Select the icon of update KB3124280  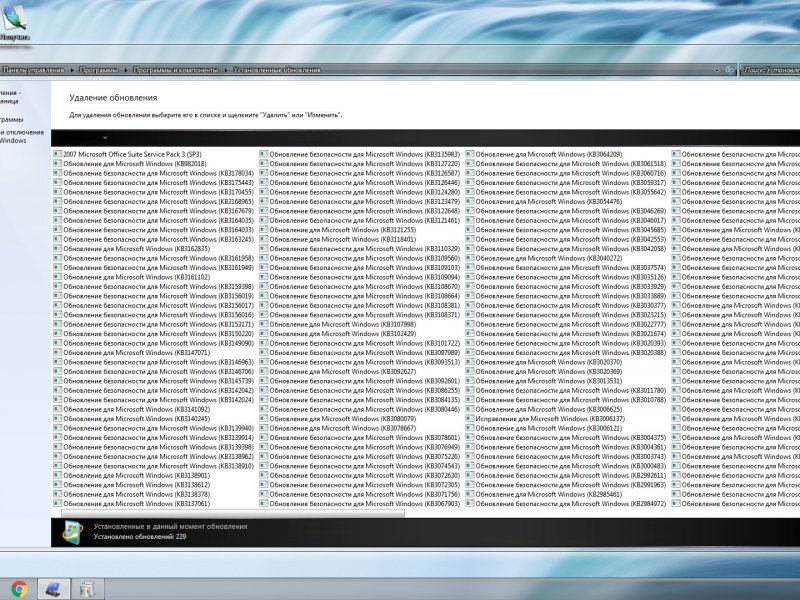[263, 192]
